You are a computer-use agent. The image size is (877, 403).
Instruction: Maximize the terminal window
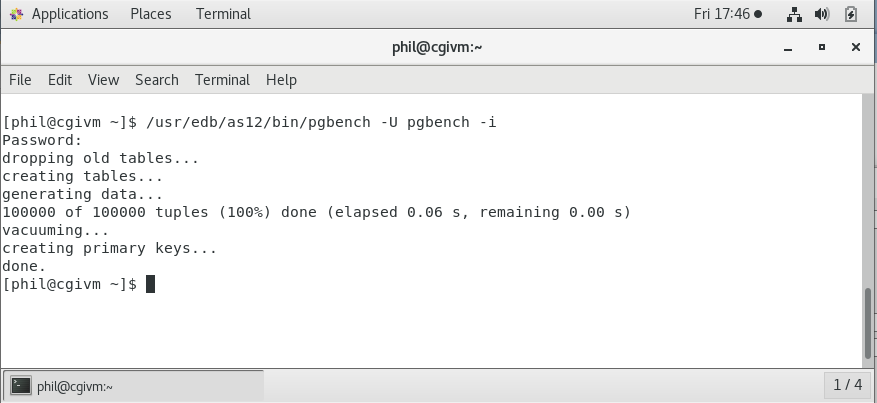click(x=822, y=47)
